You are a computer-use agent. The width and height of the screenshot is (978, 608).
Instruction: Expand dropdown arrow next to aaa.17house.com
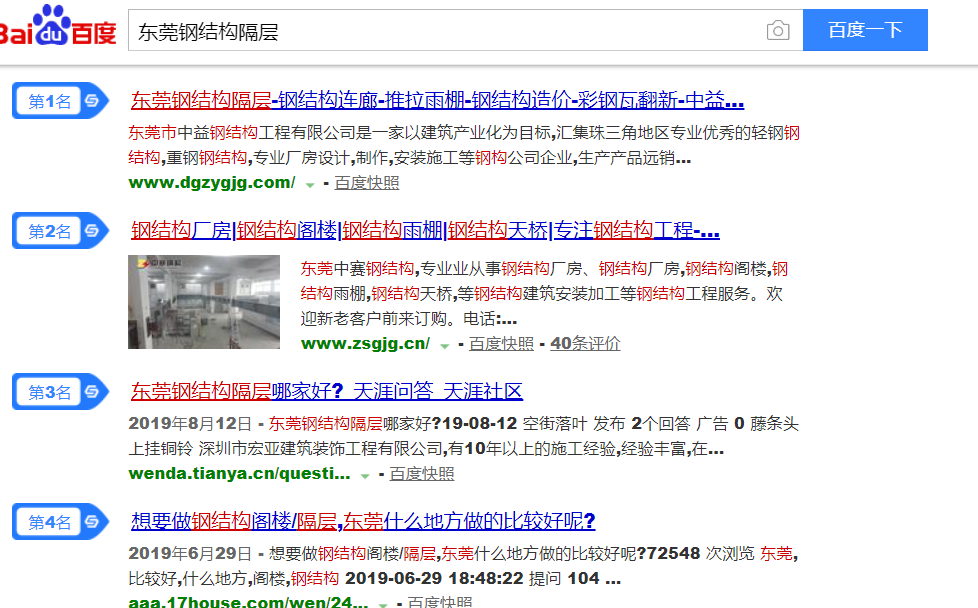click(x=383, y=604)
